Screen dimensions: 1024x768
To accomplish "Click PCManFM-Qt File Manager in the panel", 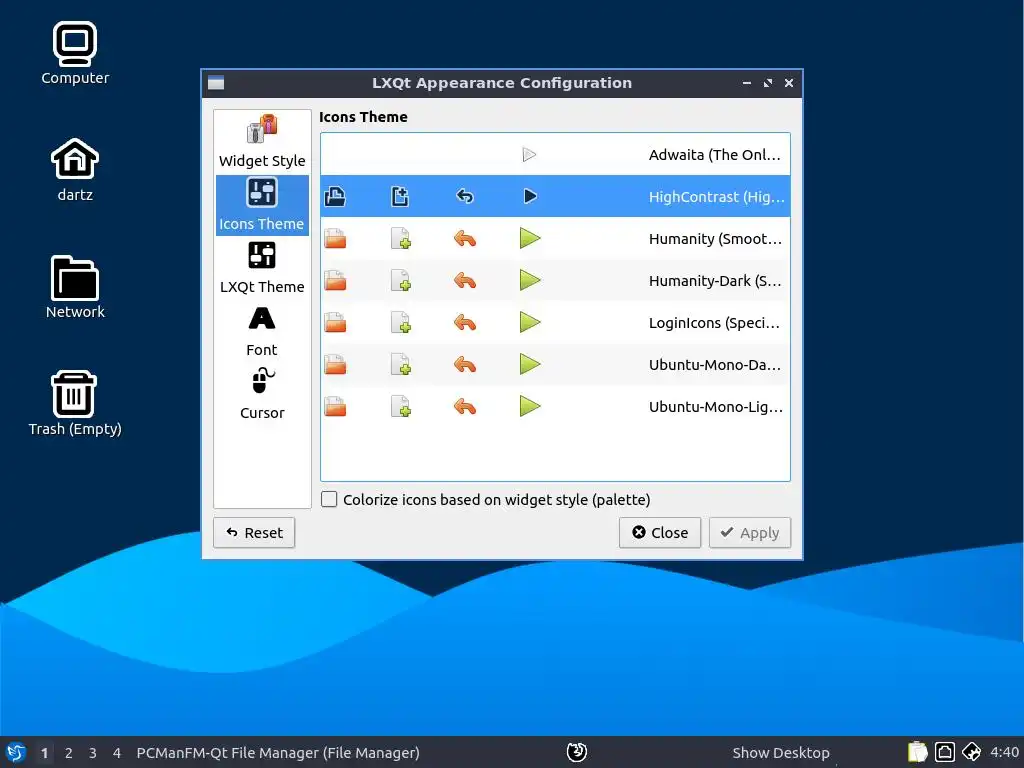I will pyautogui.click(x=278, y=753).
